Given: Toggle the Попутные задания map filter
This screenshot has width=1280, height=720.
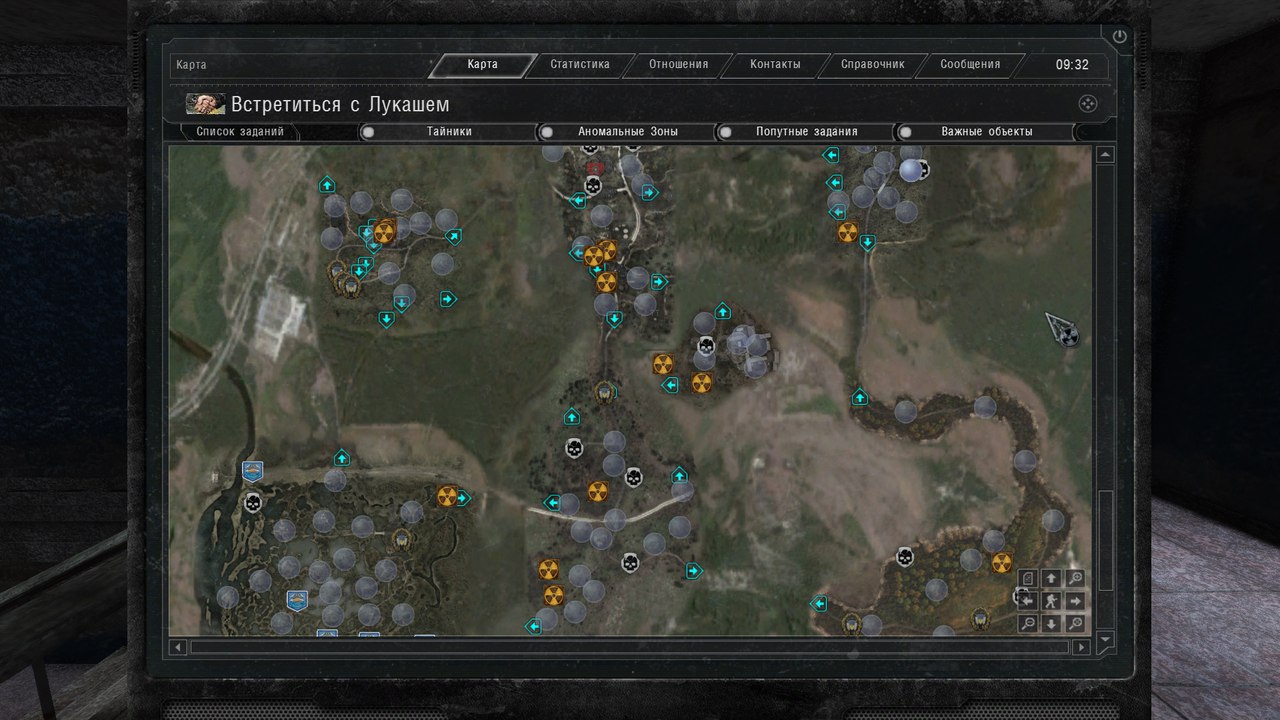Looking at the screenshot, I should [806, 131].
